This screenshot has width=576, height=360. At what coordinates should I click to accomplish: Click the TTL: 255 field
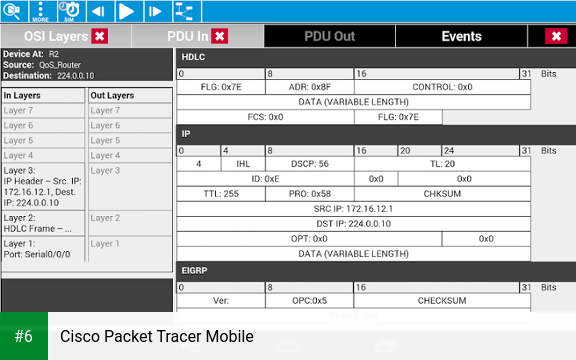coord(221,194)
